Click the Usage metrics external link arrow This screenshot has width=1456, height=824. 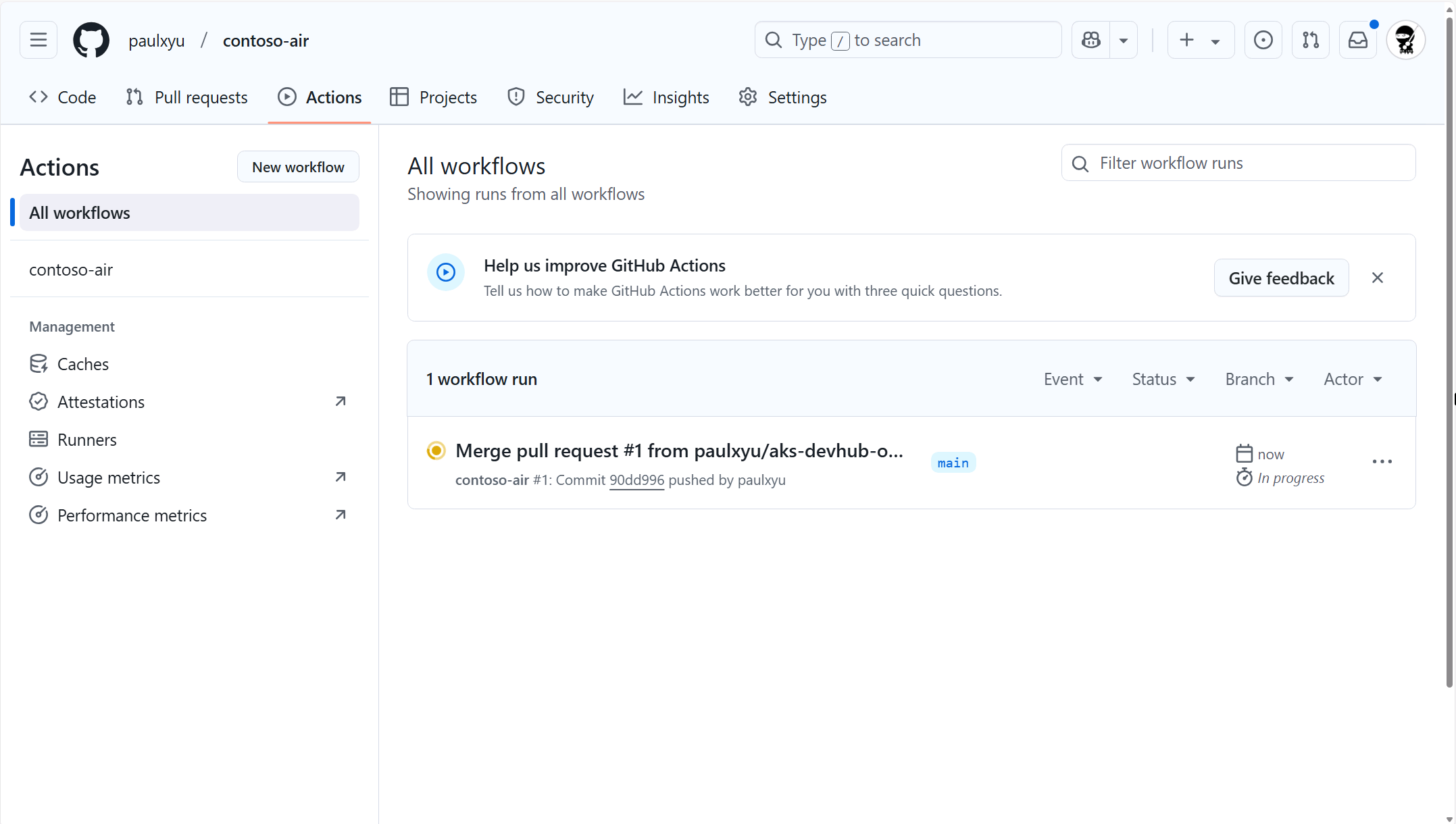coord(341,477)
